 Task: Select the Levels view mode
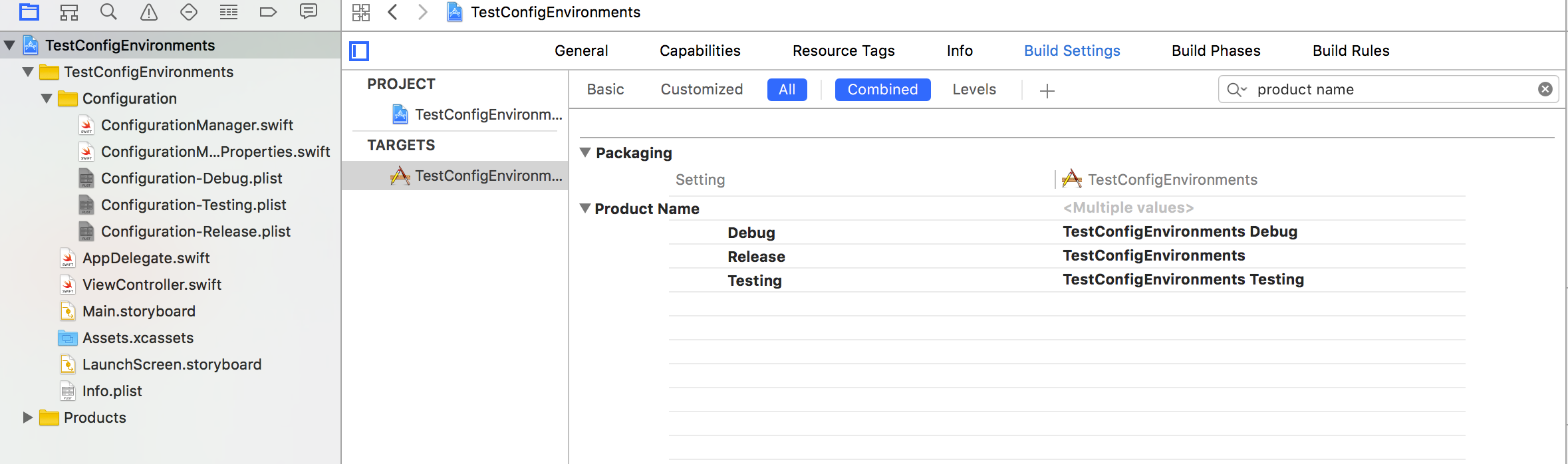point(974,89)
